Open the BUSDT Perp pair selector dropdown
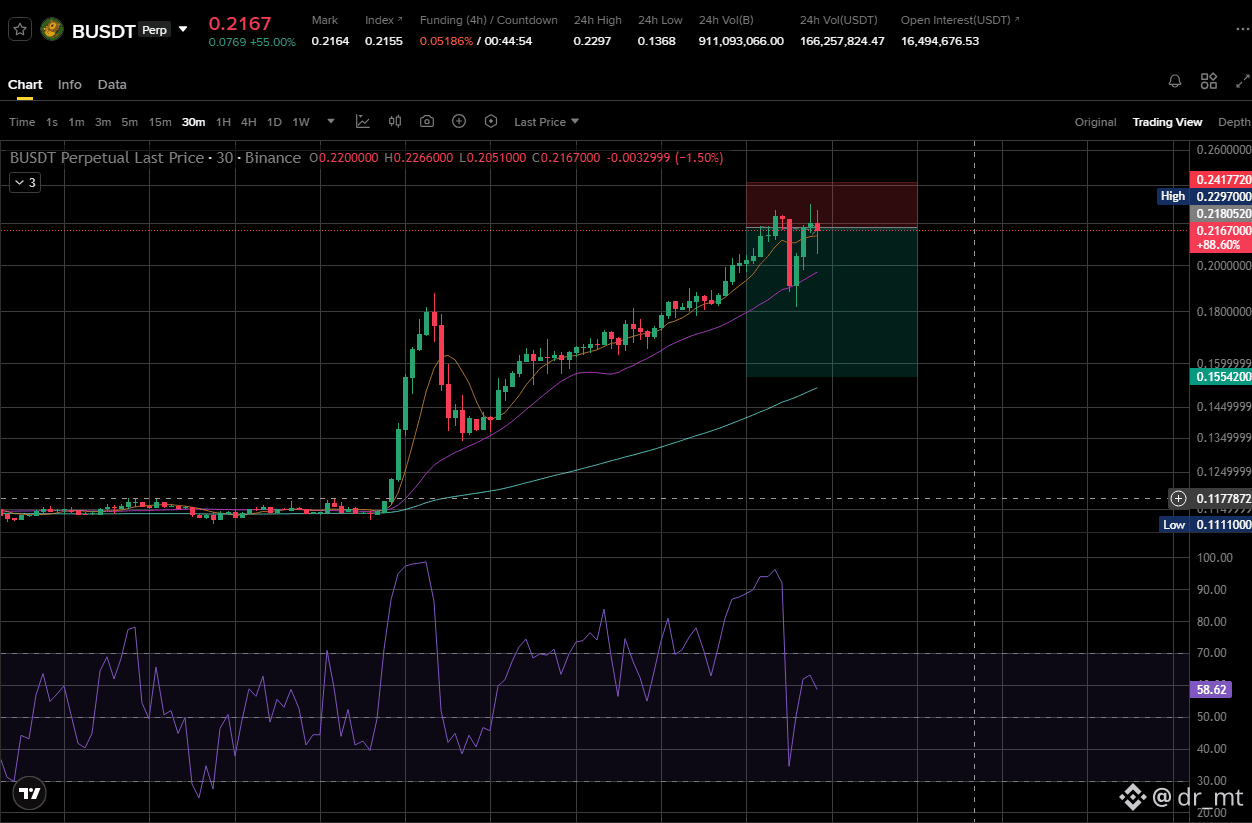The image size is (1252, 823). point(183,30)
